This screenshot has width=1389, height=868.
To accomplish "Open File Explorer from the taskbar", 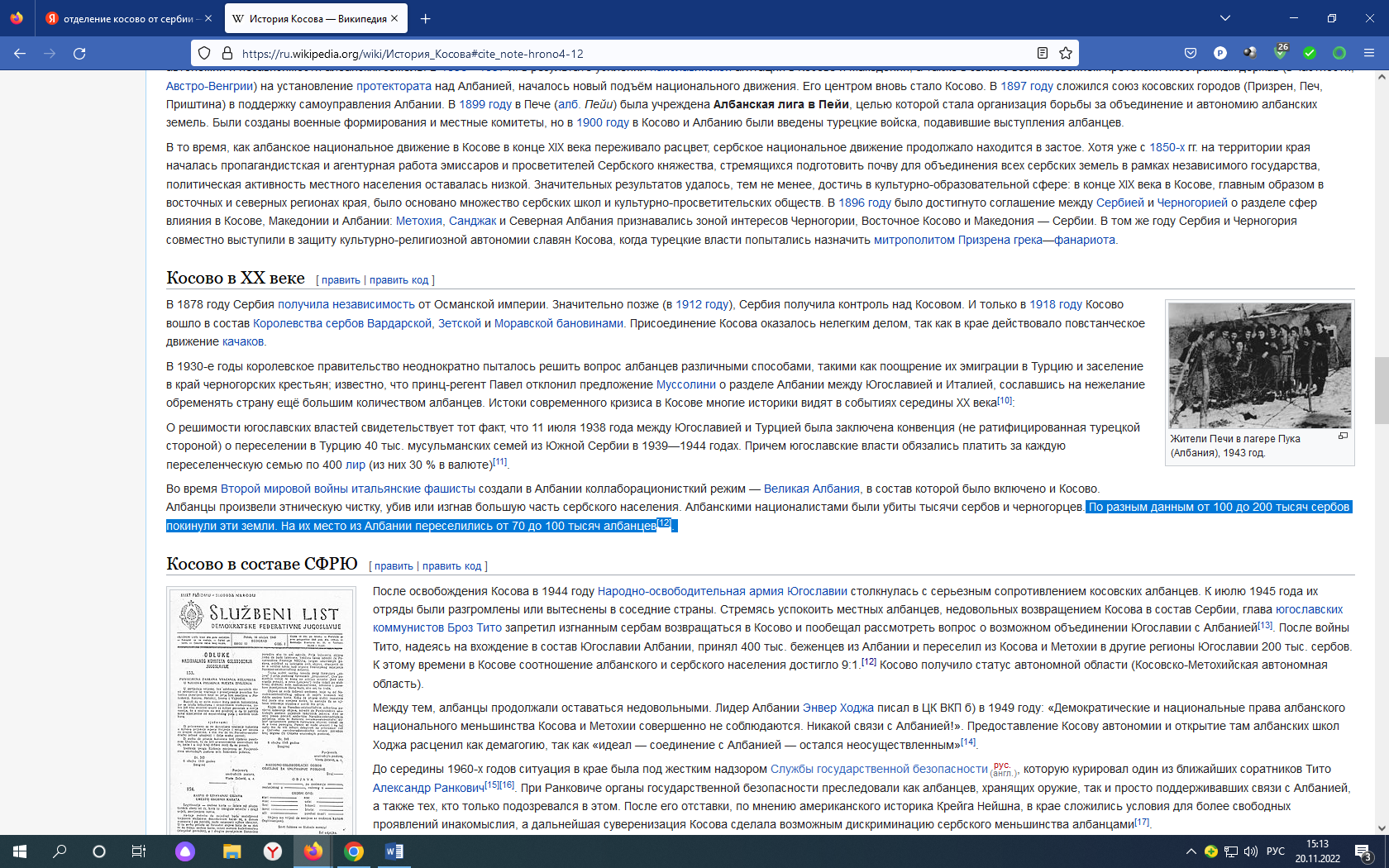I will click(x=231, y=851).
